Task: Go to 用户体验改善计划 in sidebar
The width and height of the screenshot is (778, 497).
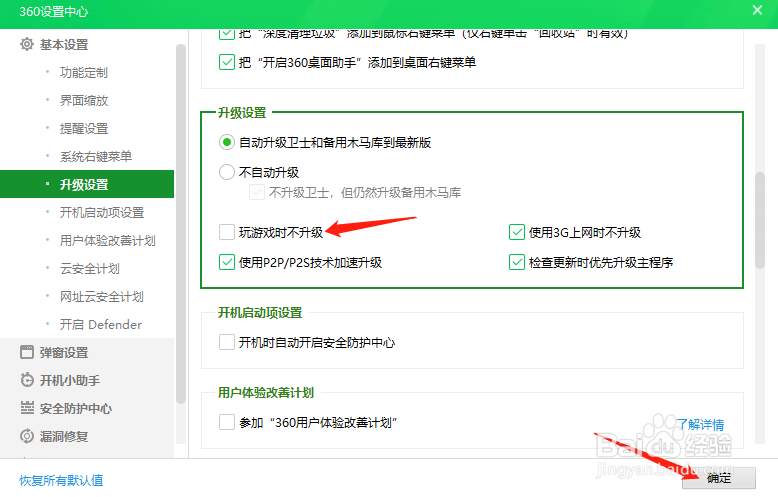Action: (x=108, y=241)
